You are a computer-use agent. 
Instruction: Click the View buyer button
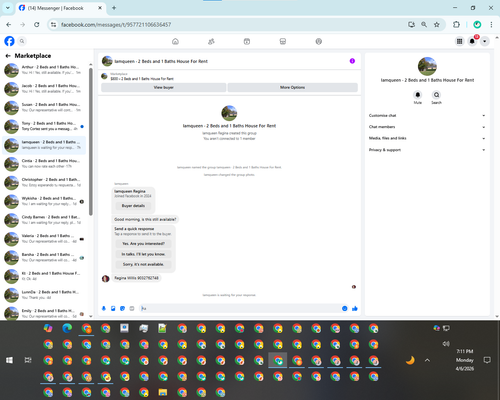pos(164,87)
